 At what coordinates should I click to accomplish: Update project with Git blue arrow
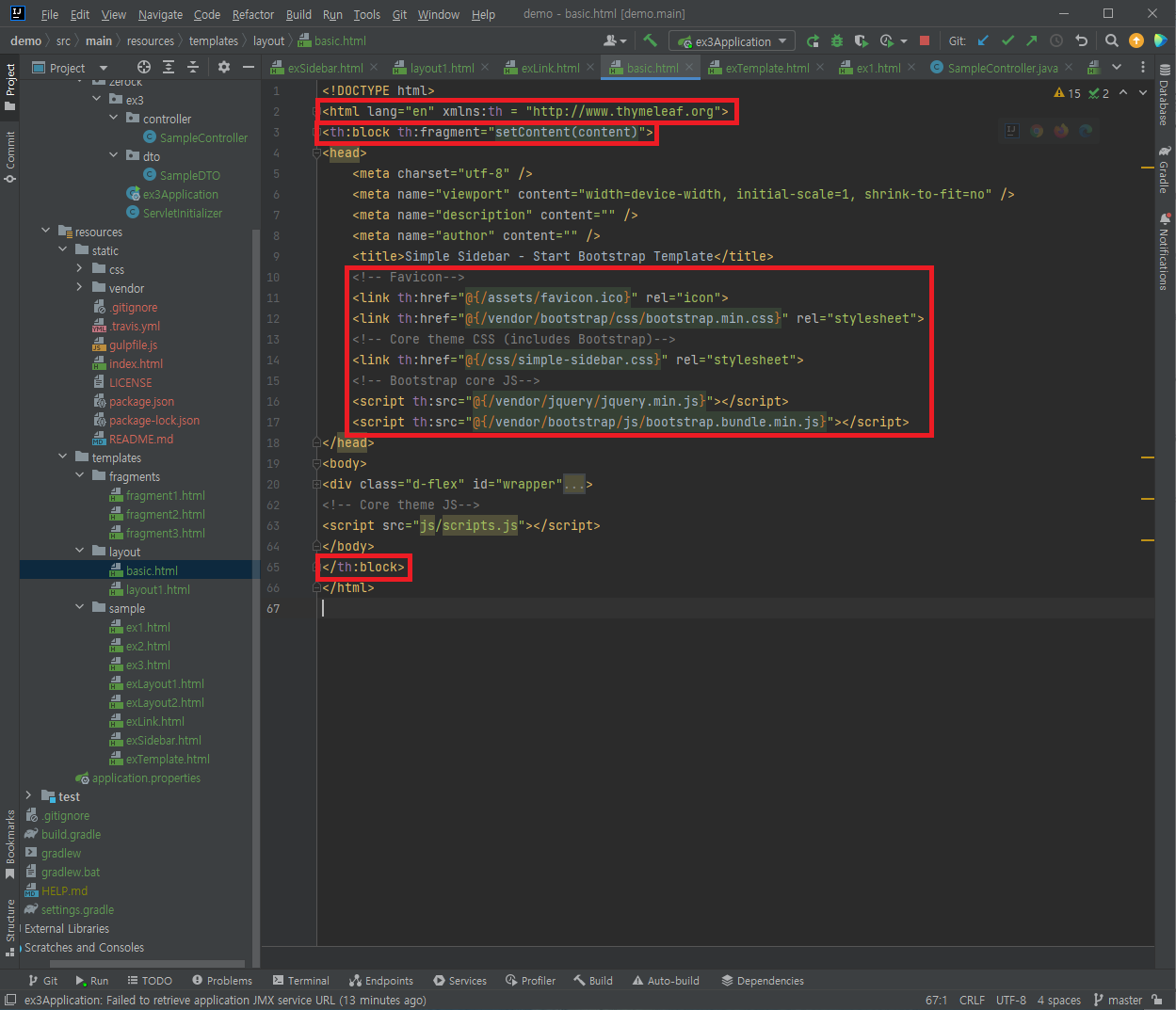pyautogui.click(x=983, y=40)
